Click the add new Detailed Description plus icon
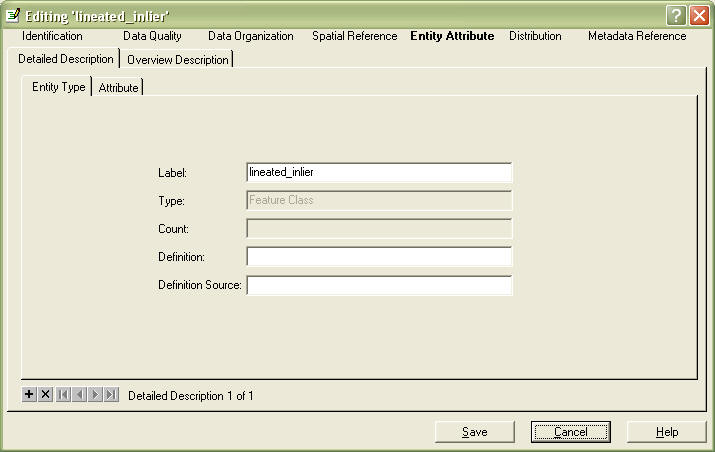This screenshot has height=452, width=715. pyautogui.click(x=29, y=395)
